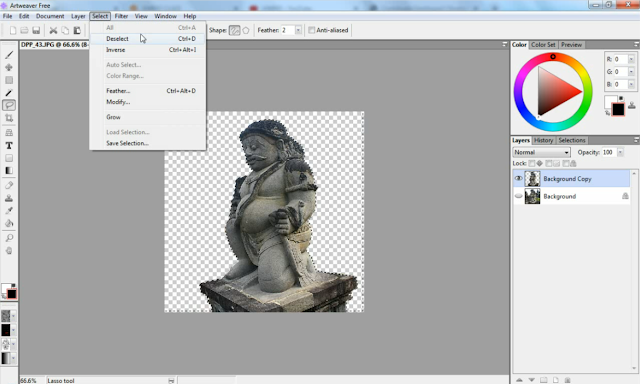Viewport: 640px width, 384px height.
Task: Click the Feather value input field
Action: pos(288,30)
